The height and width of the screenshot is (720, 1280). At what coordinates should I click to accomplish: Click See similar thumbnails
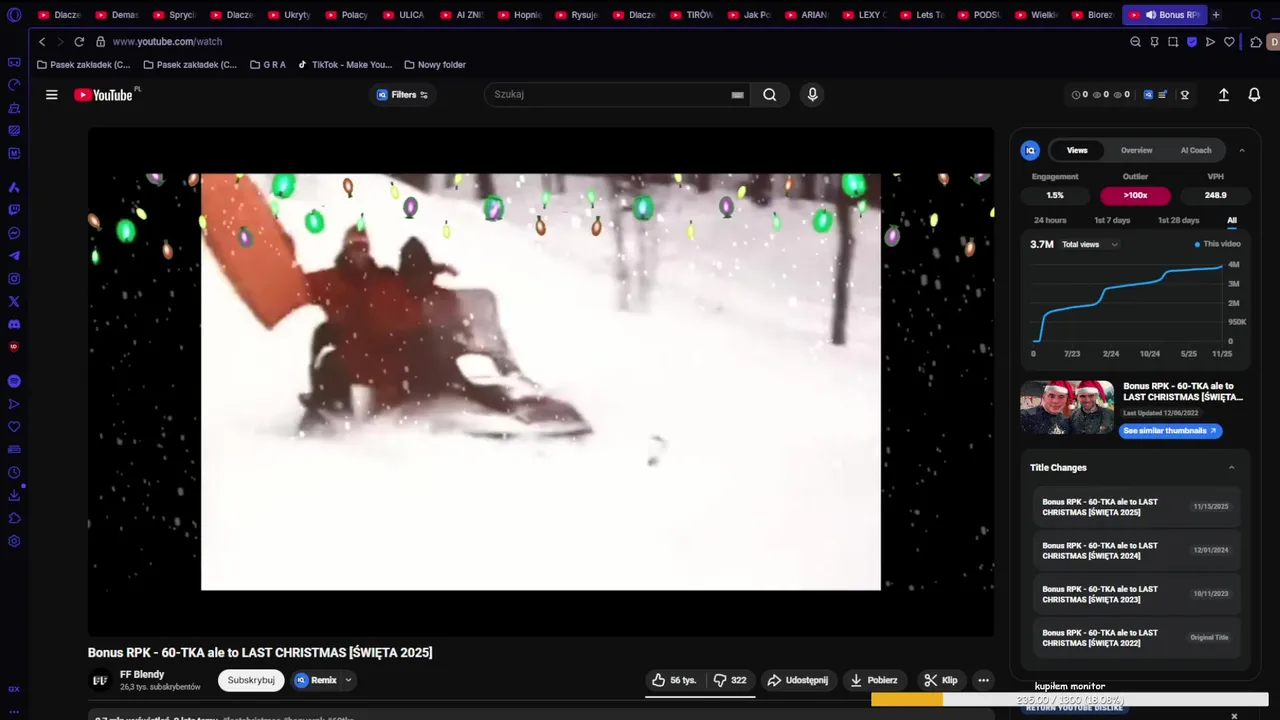[1170, 431]
